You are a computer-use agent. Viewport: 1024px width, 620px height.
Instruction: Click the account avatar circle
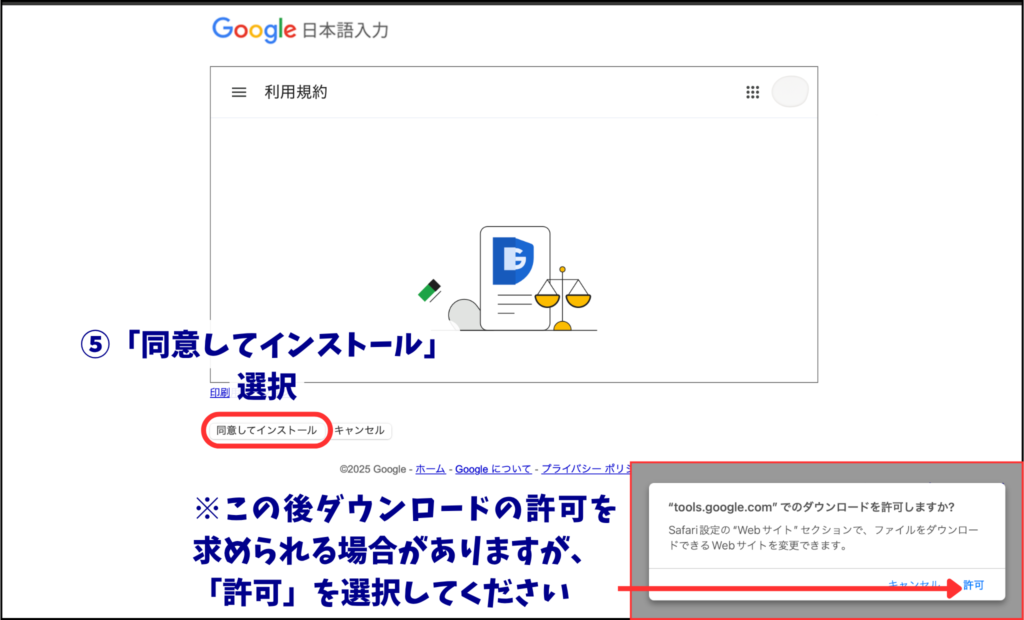pos(790,91)
